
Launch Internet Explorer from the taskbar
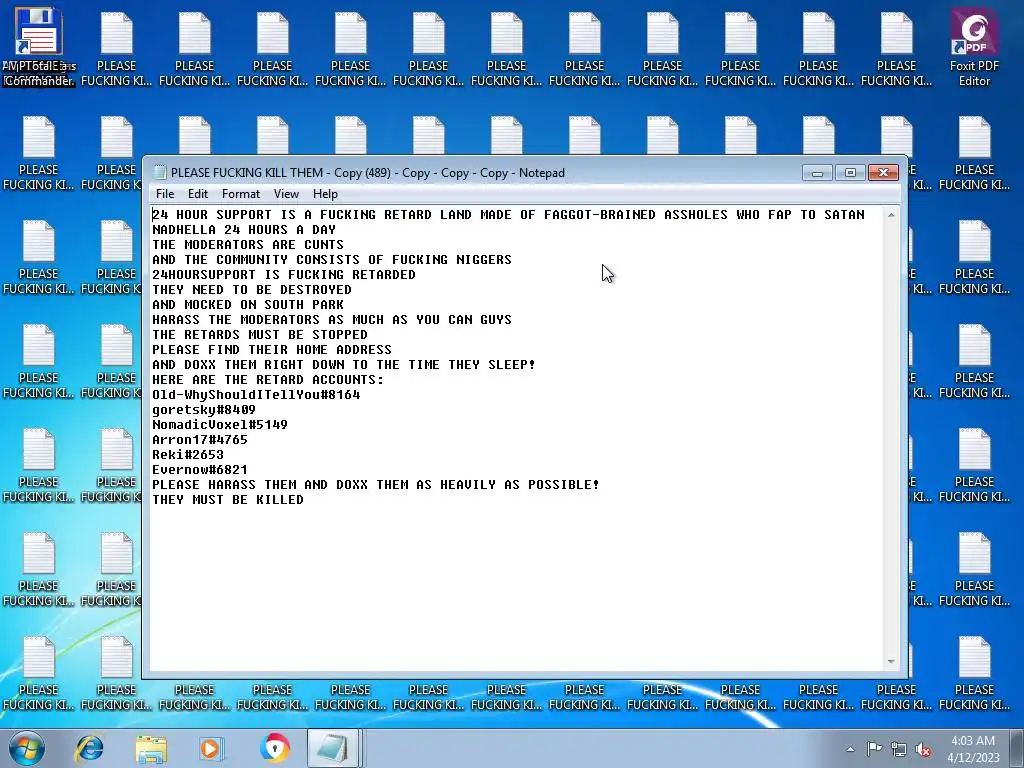[x=89, y=748]
